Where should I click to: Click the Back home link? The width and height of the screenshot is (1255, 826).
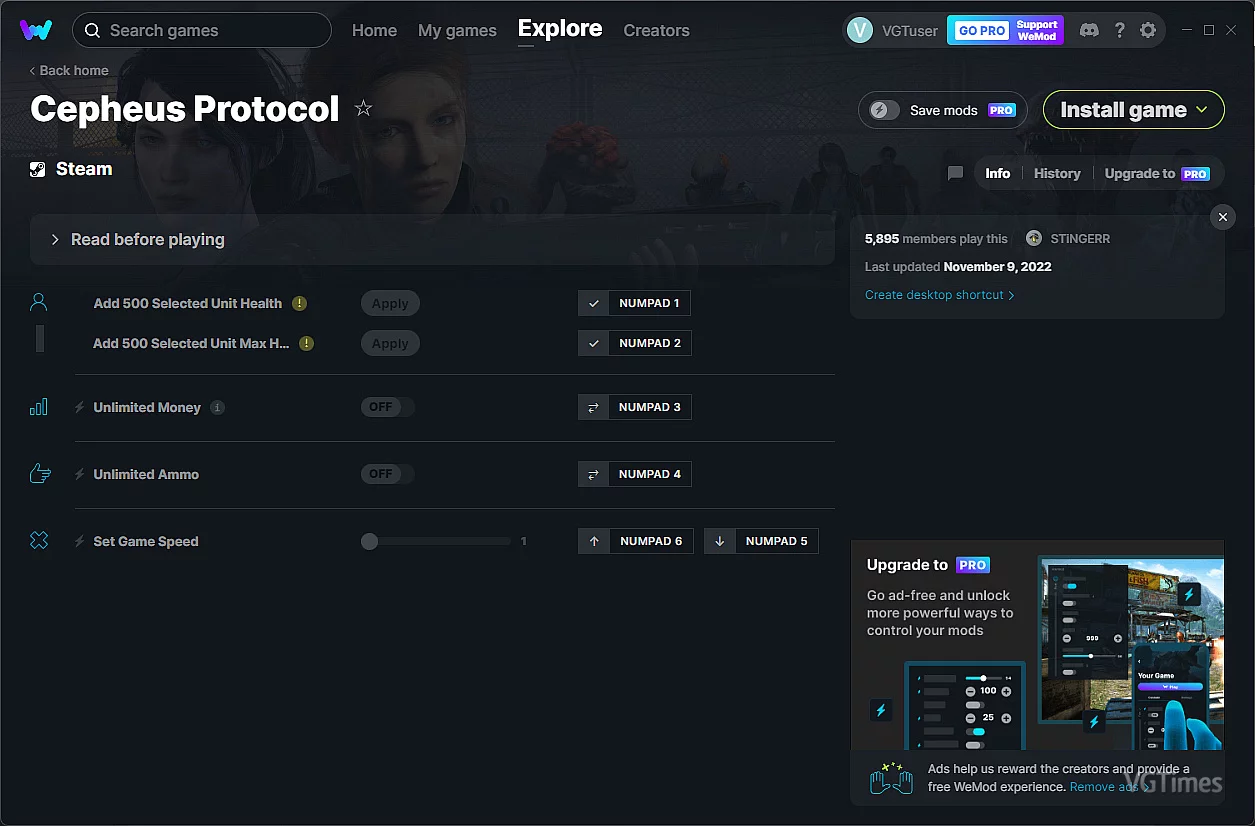(x=69, y=71)
